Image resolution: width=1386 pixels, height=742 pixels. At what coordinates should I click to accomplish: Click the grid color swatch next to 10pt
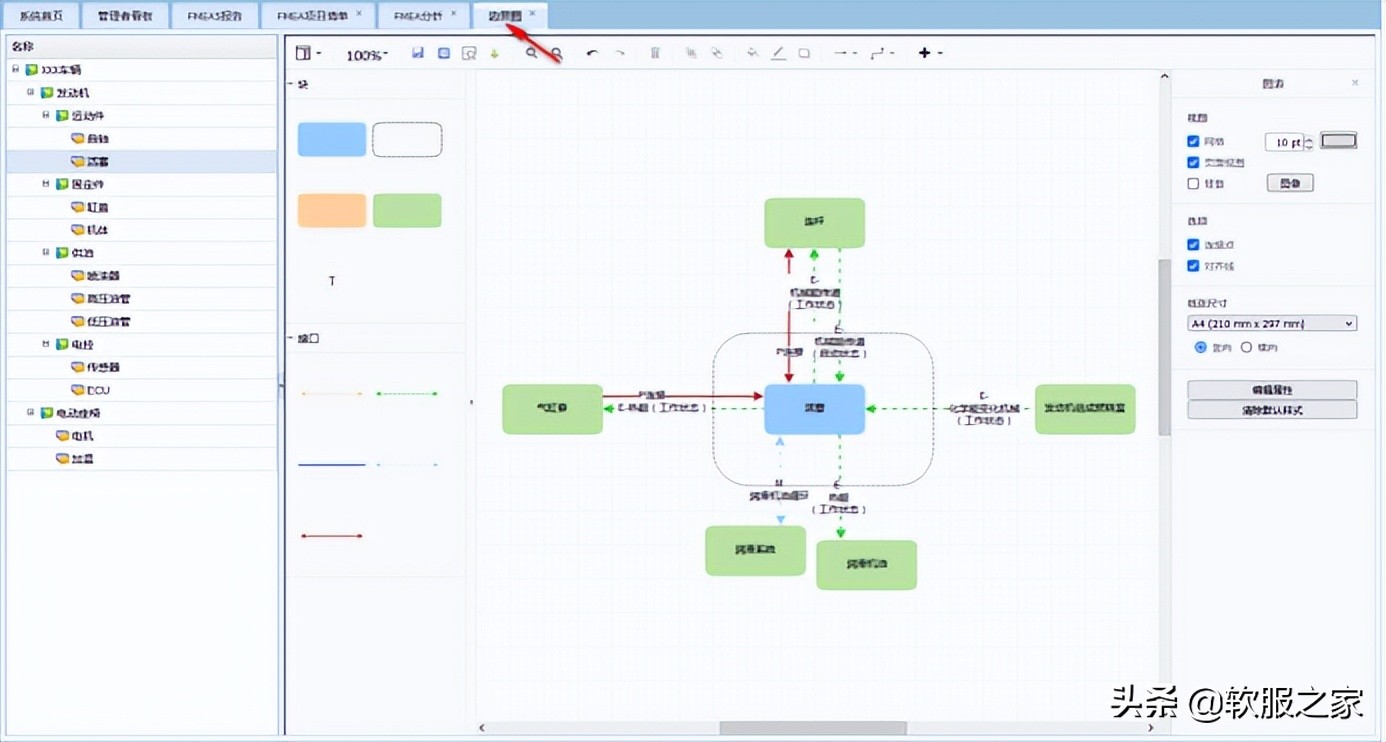coord(1338,141)
